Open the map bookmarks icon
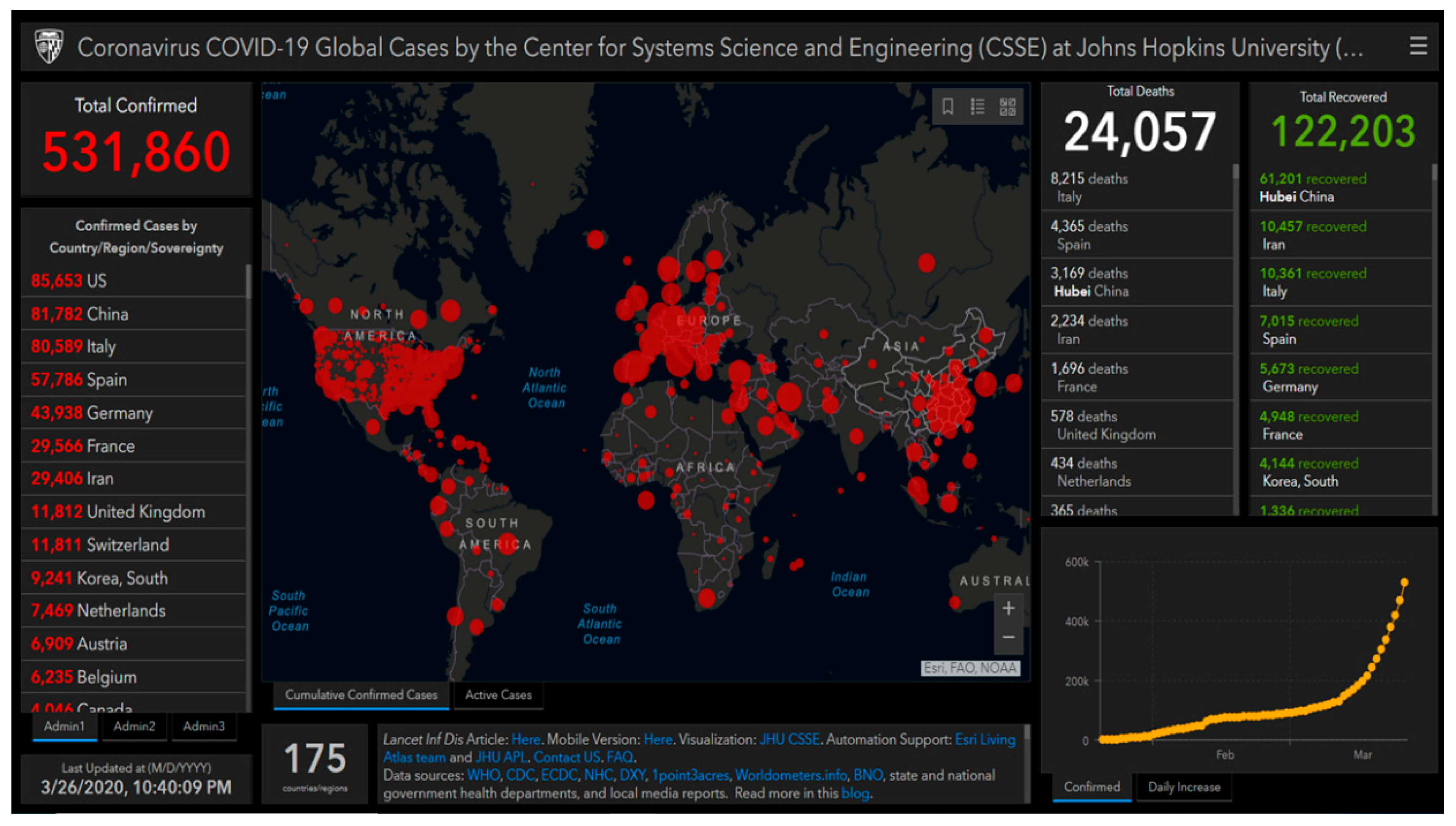Image resolution: width=1456 pixels, height=826 pixels. pyautogui.click(x=947, y=106)
